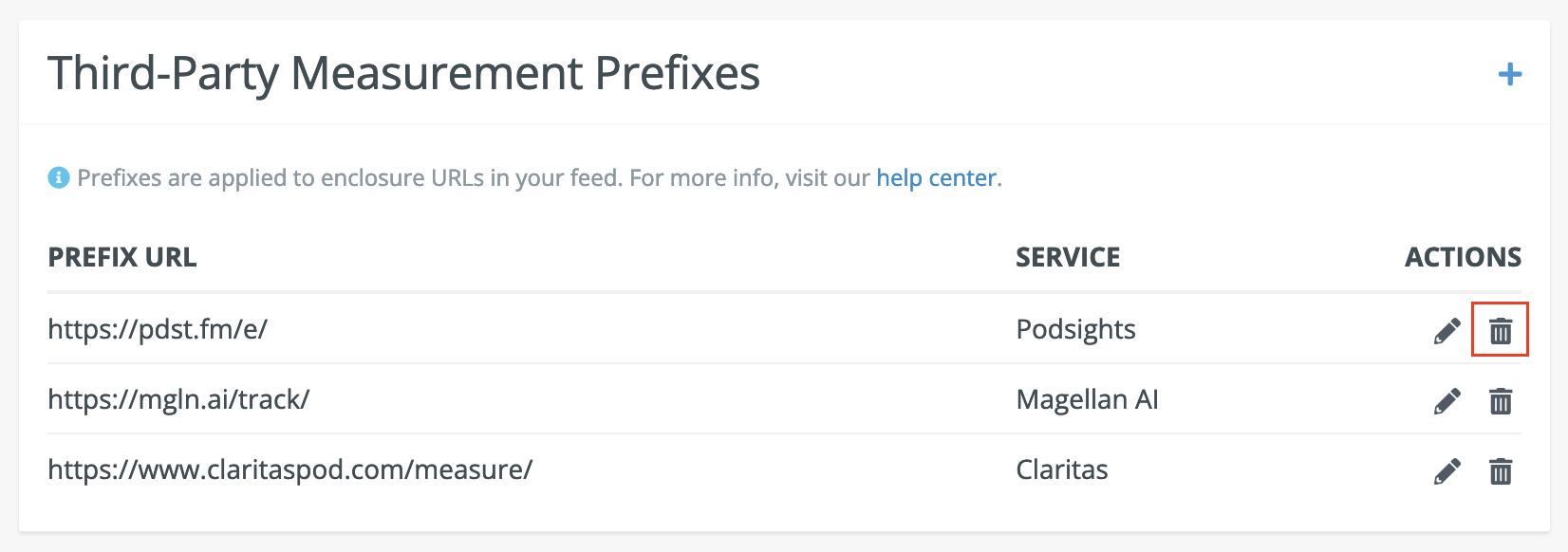Click the Magellan AI service name

click(1087, 399)
